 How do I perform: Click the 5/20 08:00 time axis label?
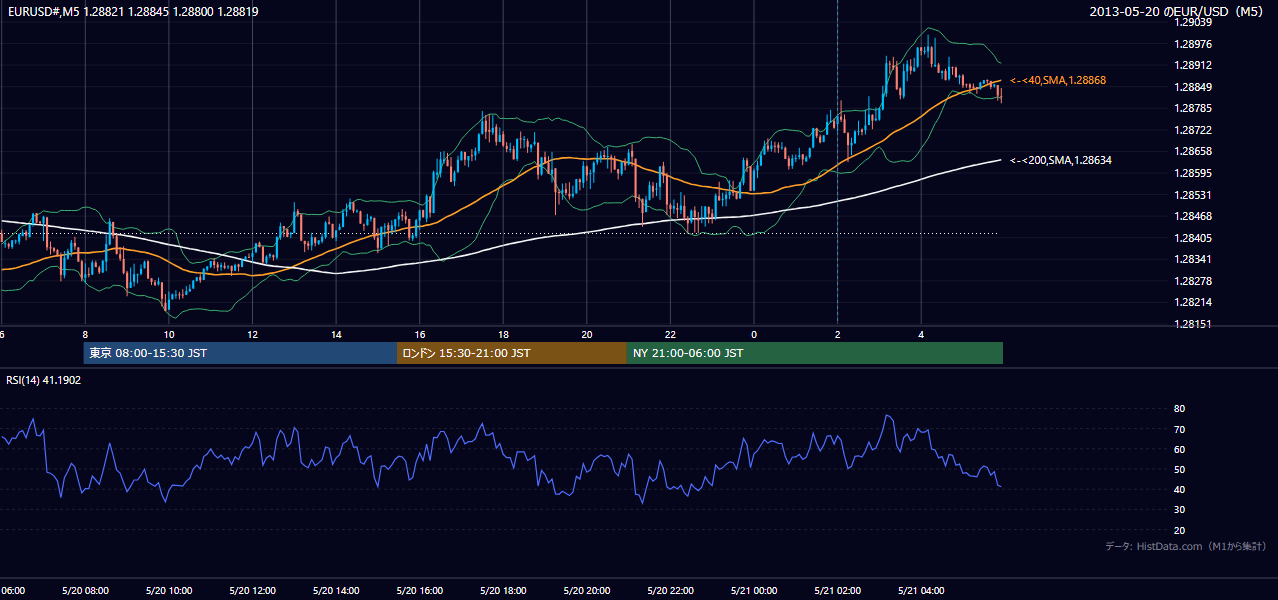click(x=84, y=591)
